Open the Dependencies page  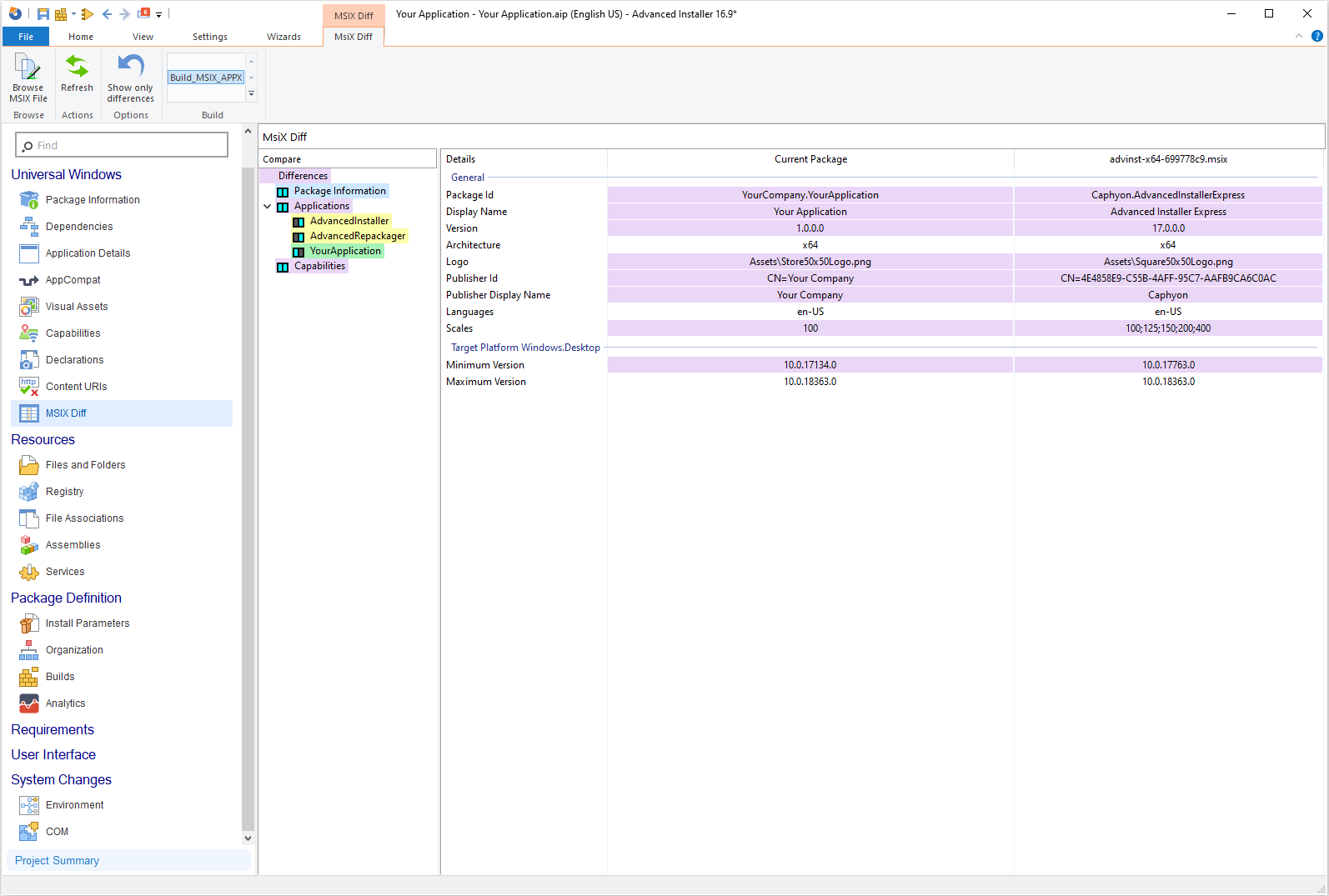tap(79, 227)
